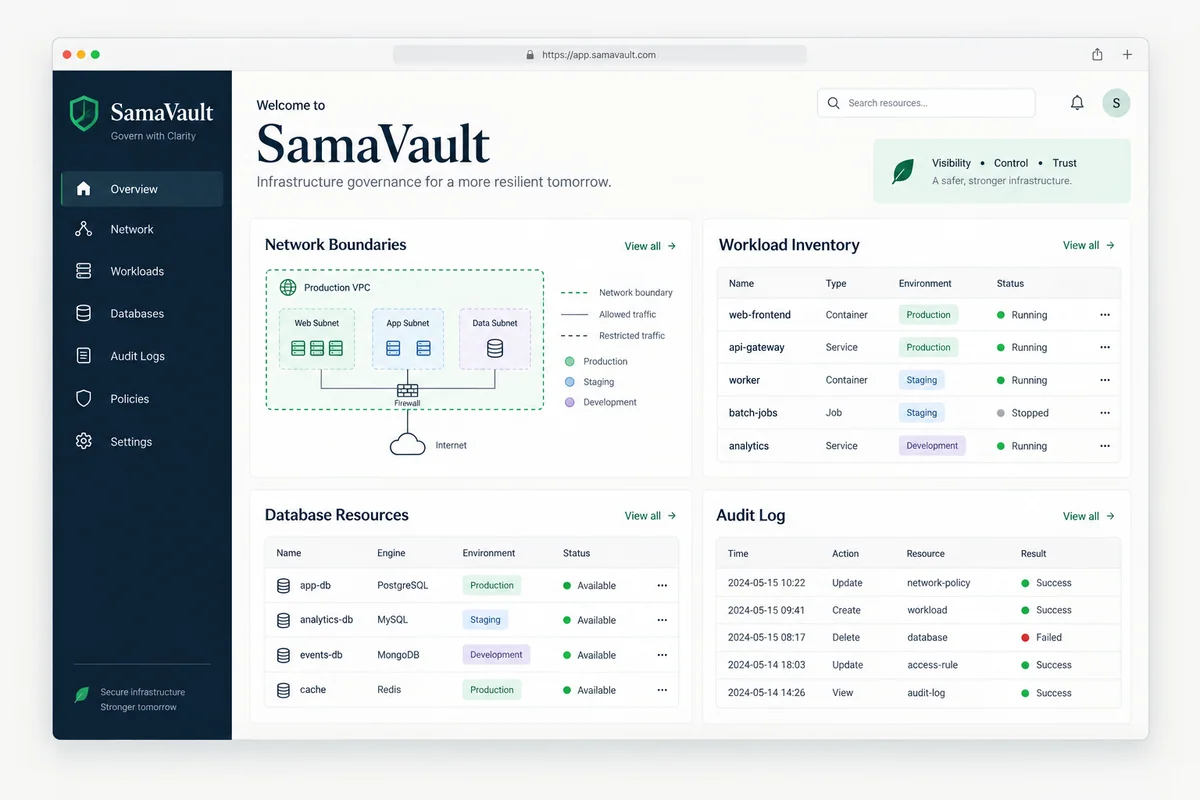The height and width of the screenshot is (800, 1200).
Task: Click the network-policy resource entry
Action: pos(938,583)
